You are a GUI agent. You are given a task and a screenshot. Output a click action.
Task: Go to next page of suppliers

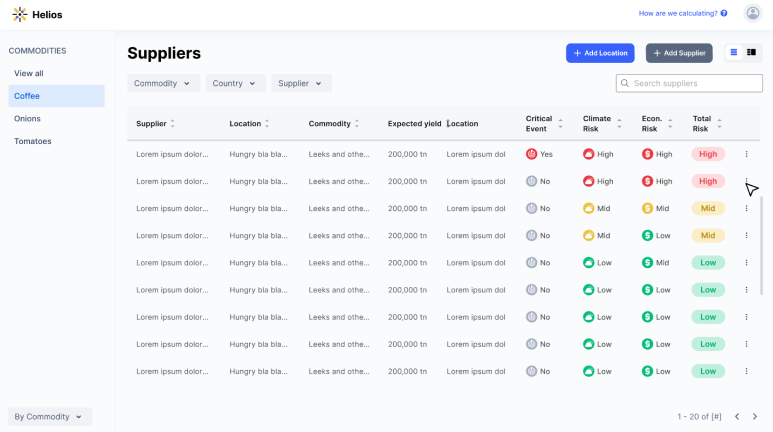tap(755, 417)
